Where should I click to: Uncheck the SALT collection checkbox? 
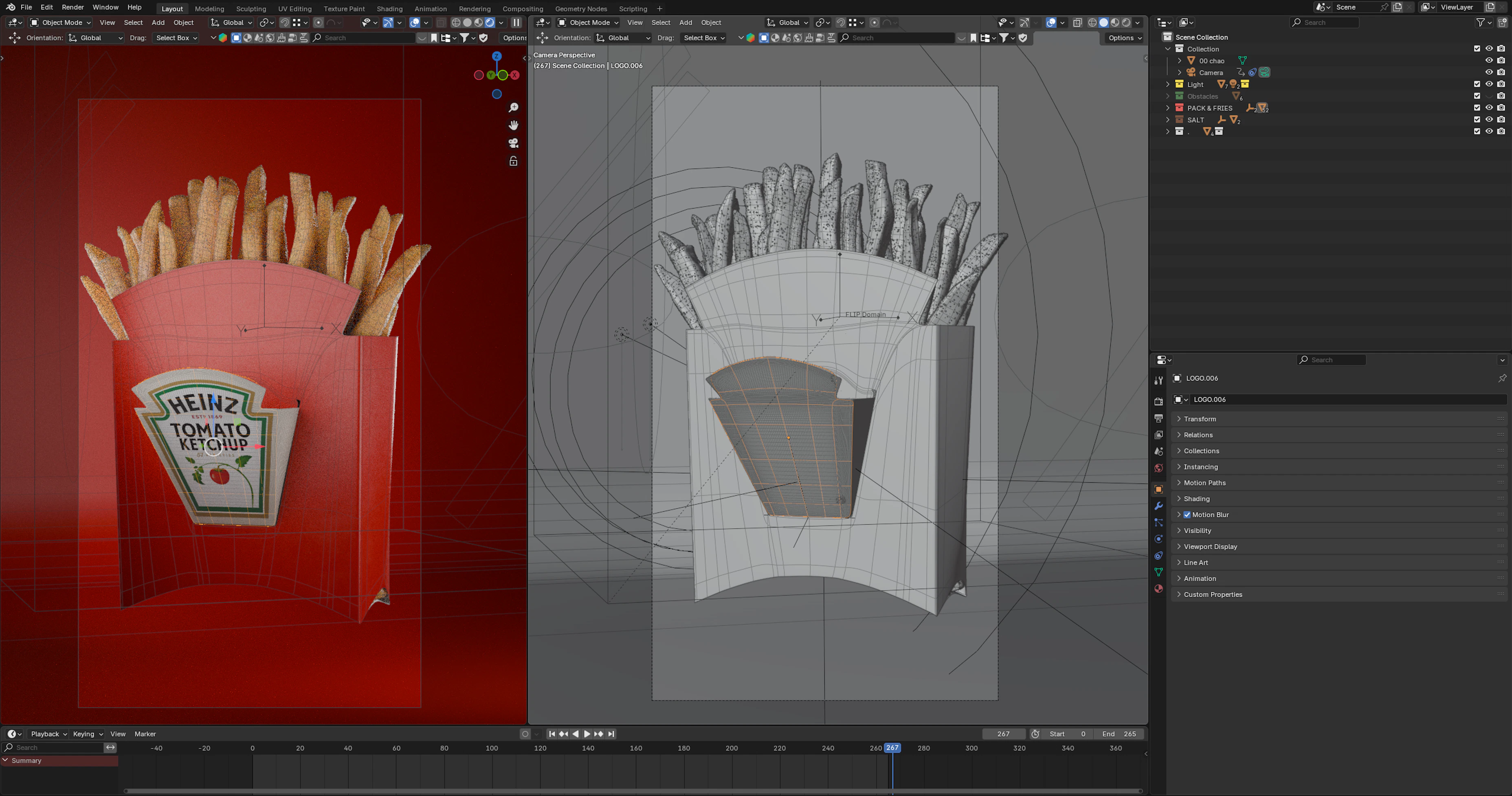(x=1477, y=120)
